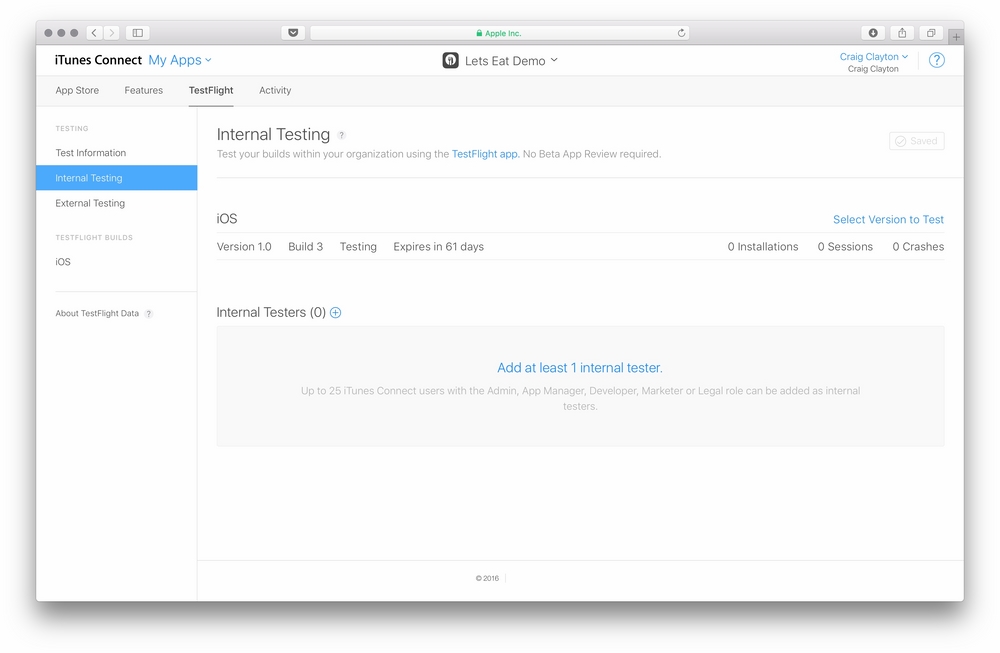The height and width of the screenshot is (653, 1000).
Task: Go back with Safari's back arrow
Action: click(x=94, y=33)
